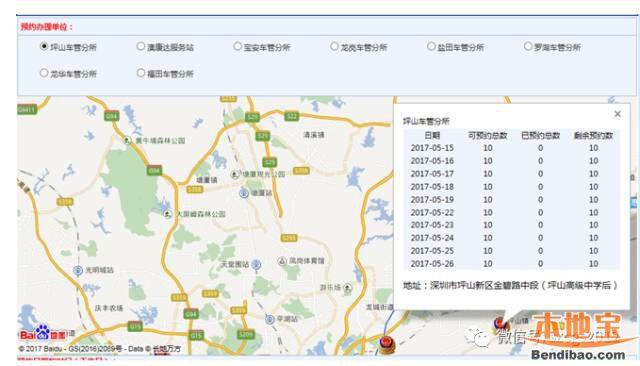The height and width of the screenshot is (366, 640).
Task: Close the 坪山车管分所 info popup
Action: (x=618, y=114)
